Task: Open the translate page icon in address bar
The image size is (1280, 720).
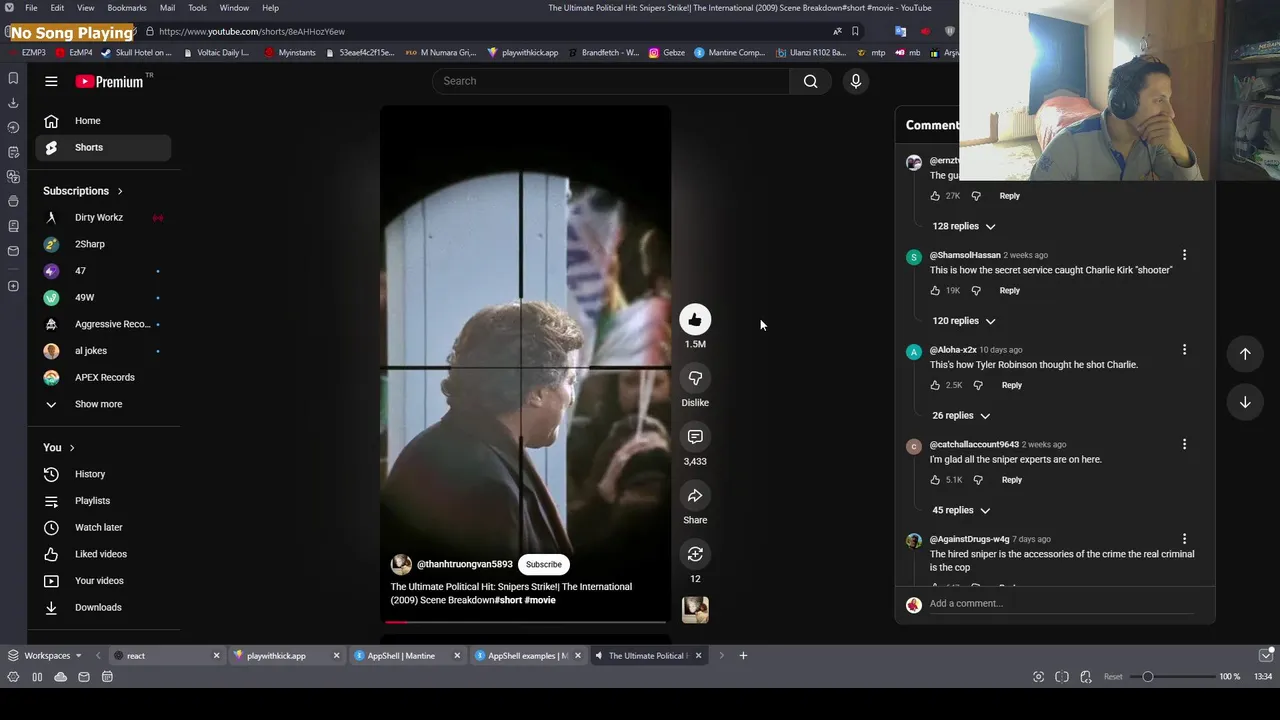Action: [x=837, y=31]
